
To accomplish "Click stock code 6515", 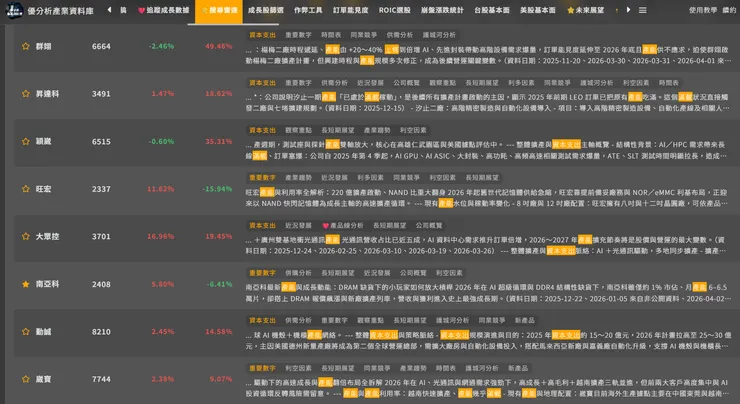I will click(101, 142).
